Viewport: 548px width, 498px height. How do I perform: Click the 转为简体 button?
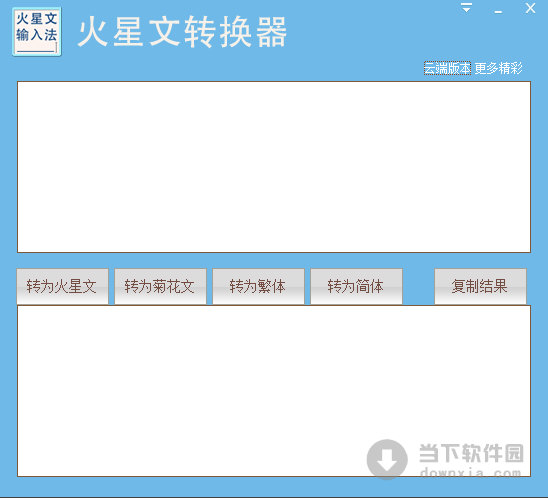(x=356, y=286)
